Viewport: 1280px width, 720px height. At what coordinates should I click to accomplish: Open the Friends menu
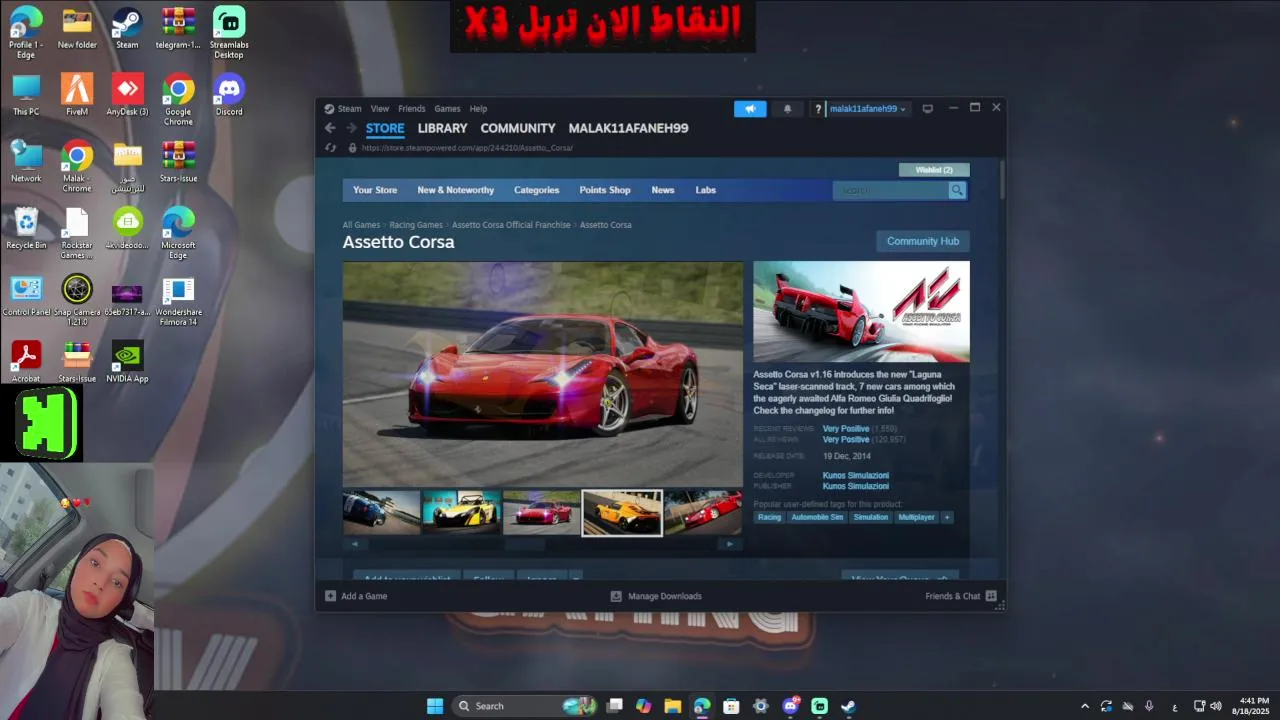coord(412,109)
